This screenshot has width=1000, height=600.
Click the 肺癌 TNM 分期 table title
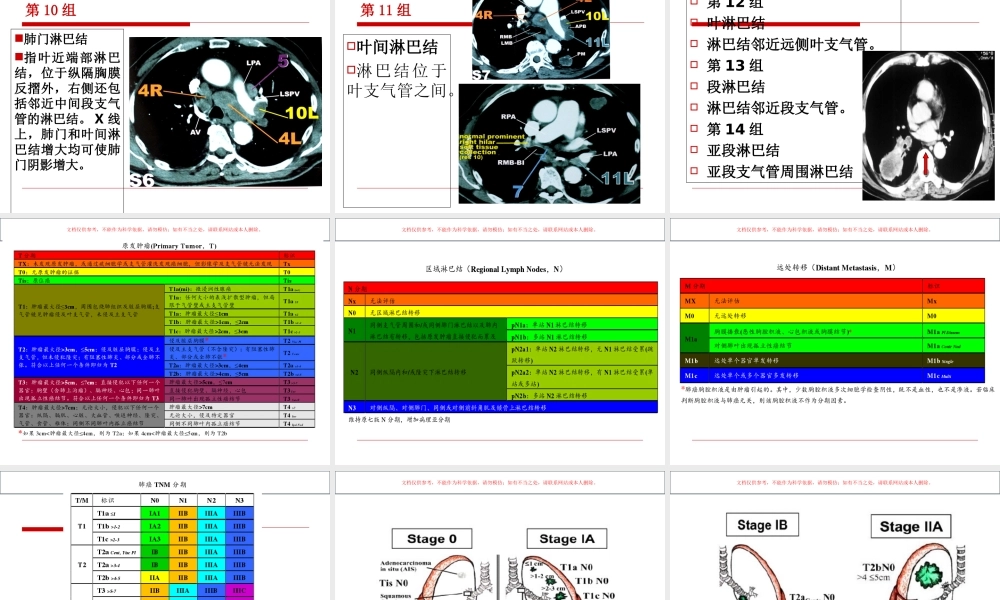point(163,485)
